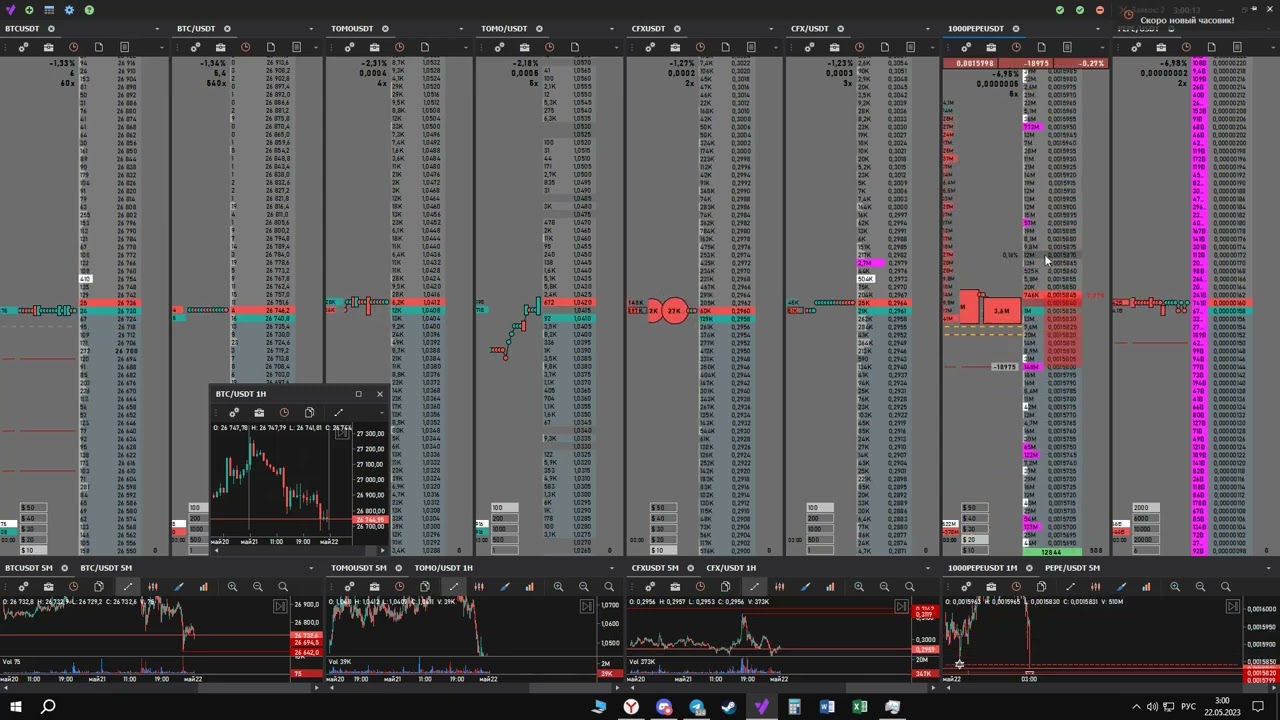Select brush tool in 1000PEPEUSDT 1M chart toolbar
The height and width of the screenshot is (720, 1280).
pos(1121,586)
